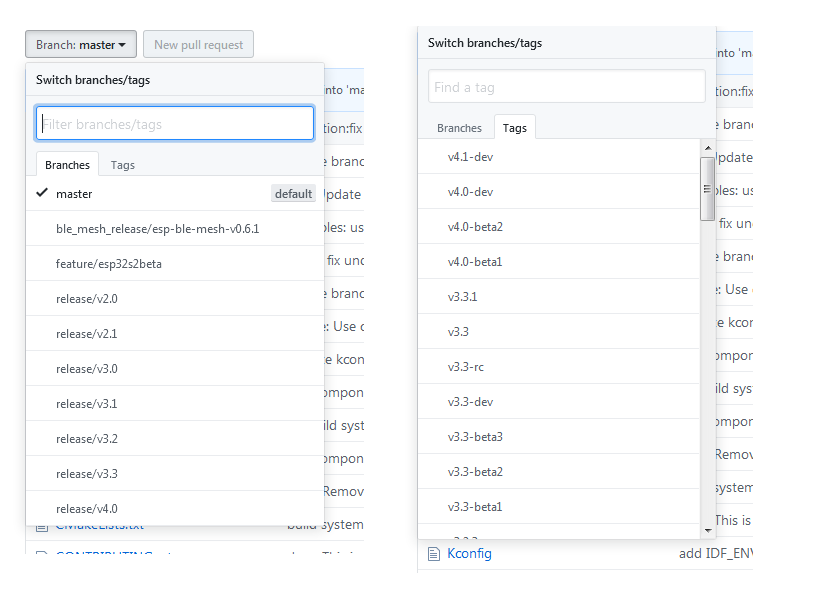Select branch release/v3.2
The height and width of the screenshot is (594, 815).
pos(175,439)
